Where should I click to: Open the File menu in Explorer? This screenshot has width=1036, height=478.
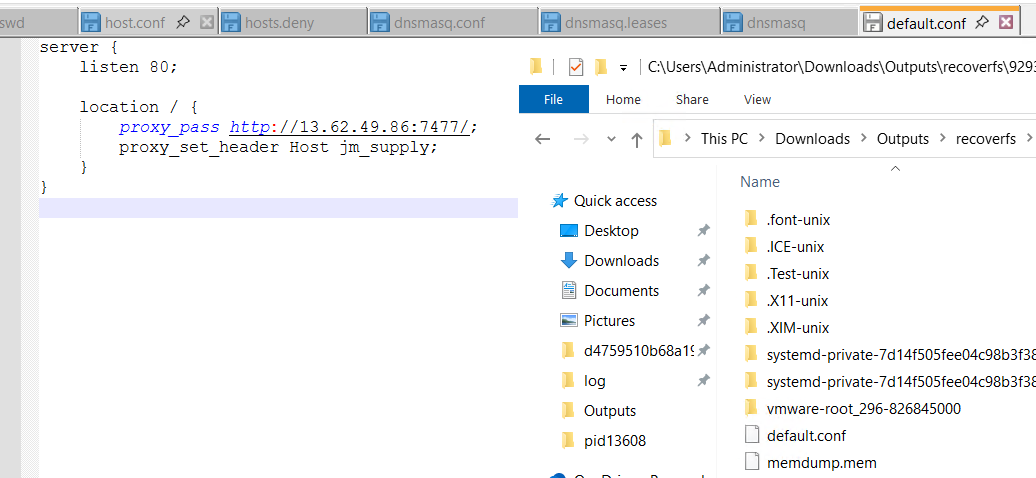pyautogui.click(x=553, y=99)
